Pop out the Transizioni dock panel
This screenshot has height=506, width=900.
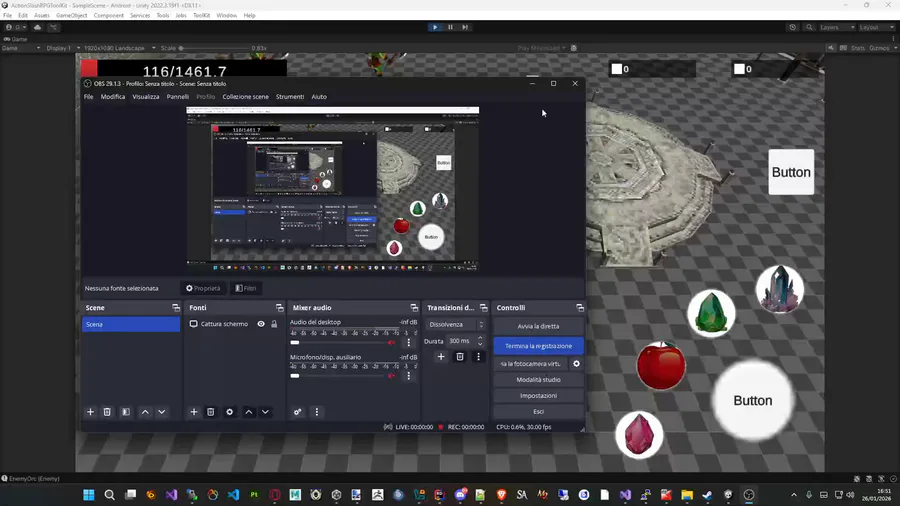pos(483,308)
